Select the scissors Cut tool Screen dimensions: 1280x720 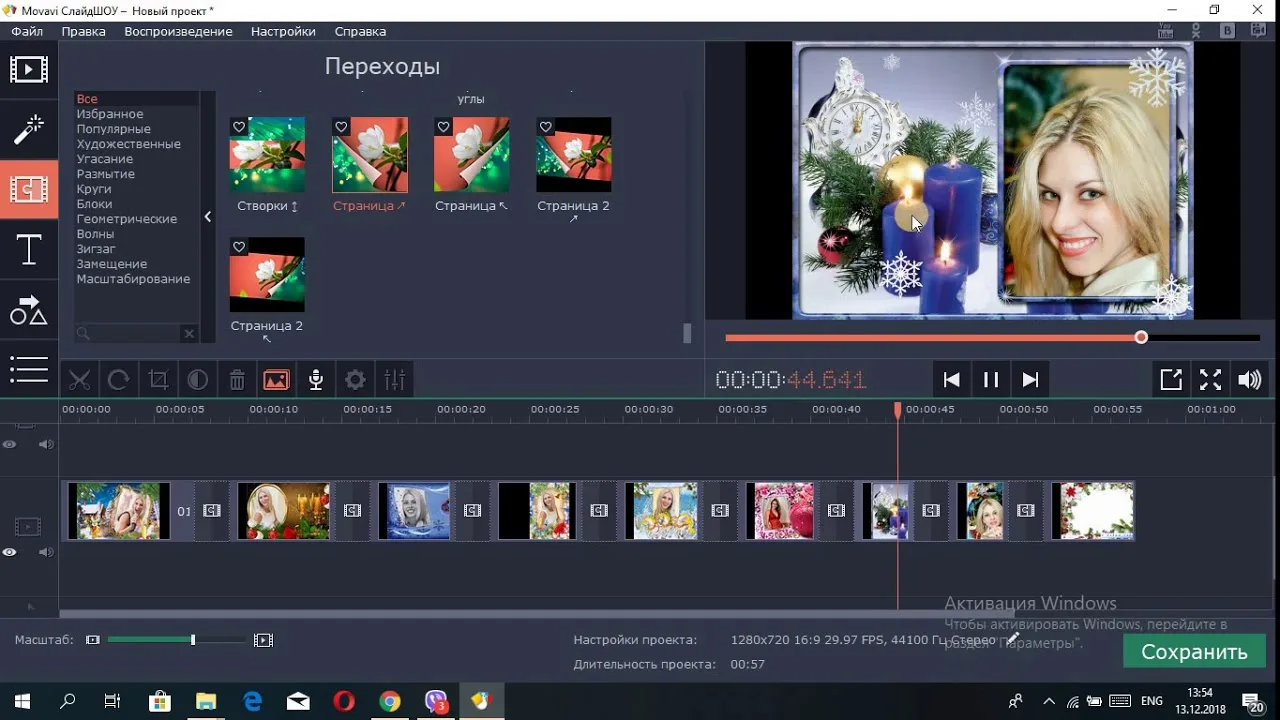click(x=79, y=380)
